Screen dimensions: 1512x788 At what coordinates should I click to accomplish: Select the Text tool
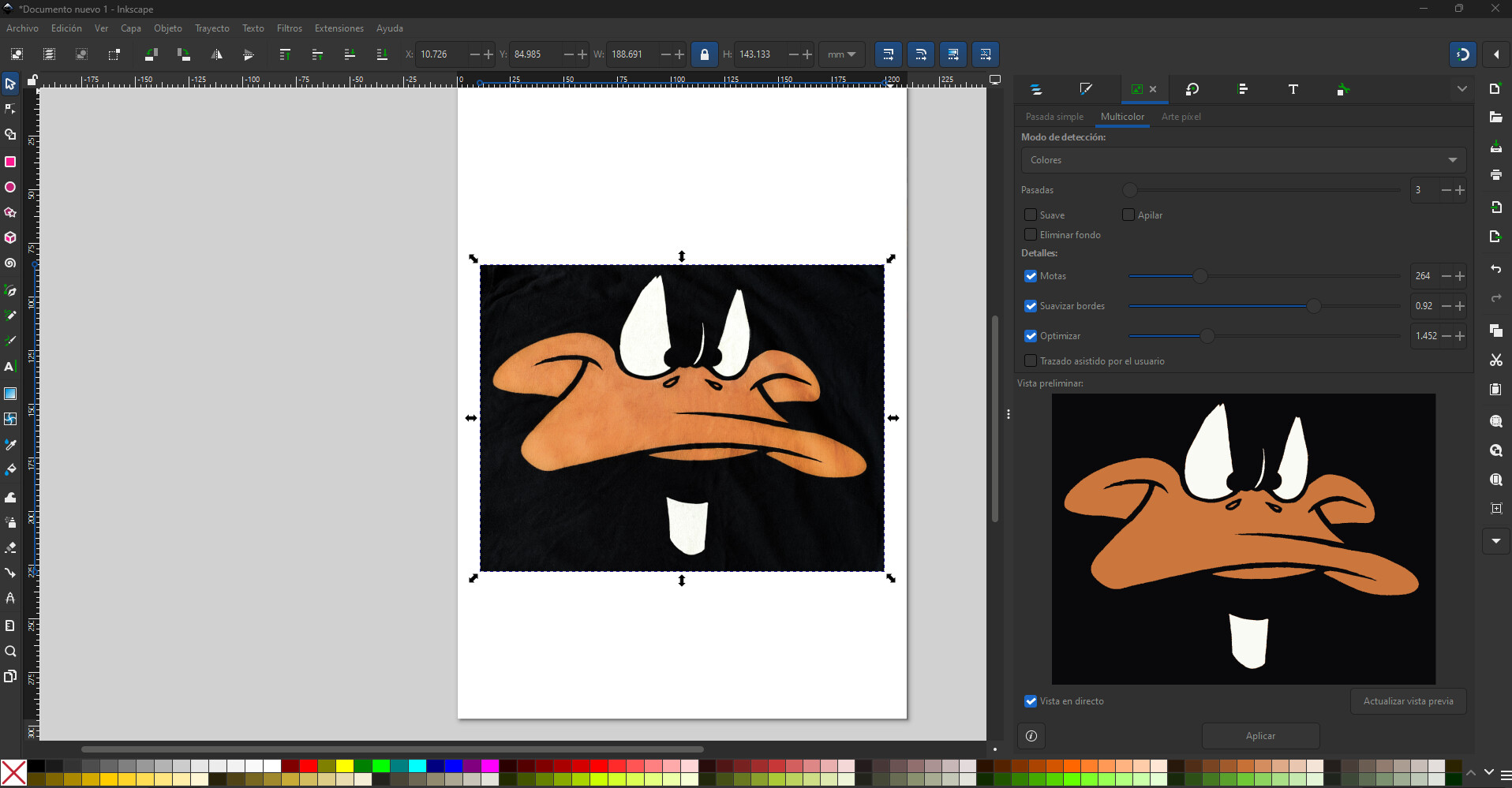[x=10, y=367]
